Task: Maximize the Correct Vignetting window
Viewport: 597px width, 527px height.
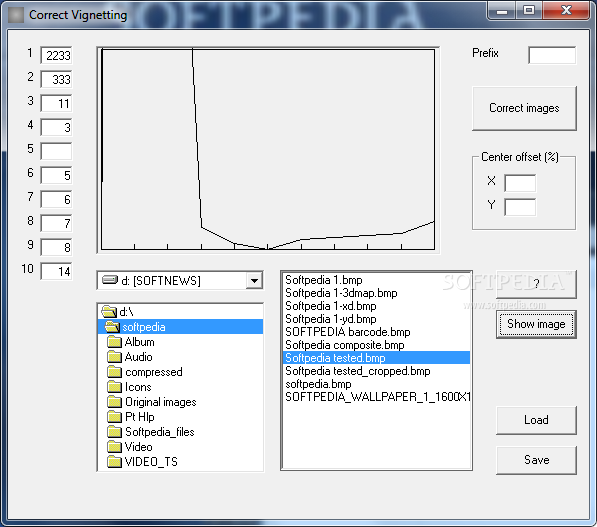Action: [x=529, y=10]
